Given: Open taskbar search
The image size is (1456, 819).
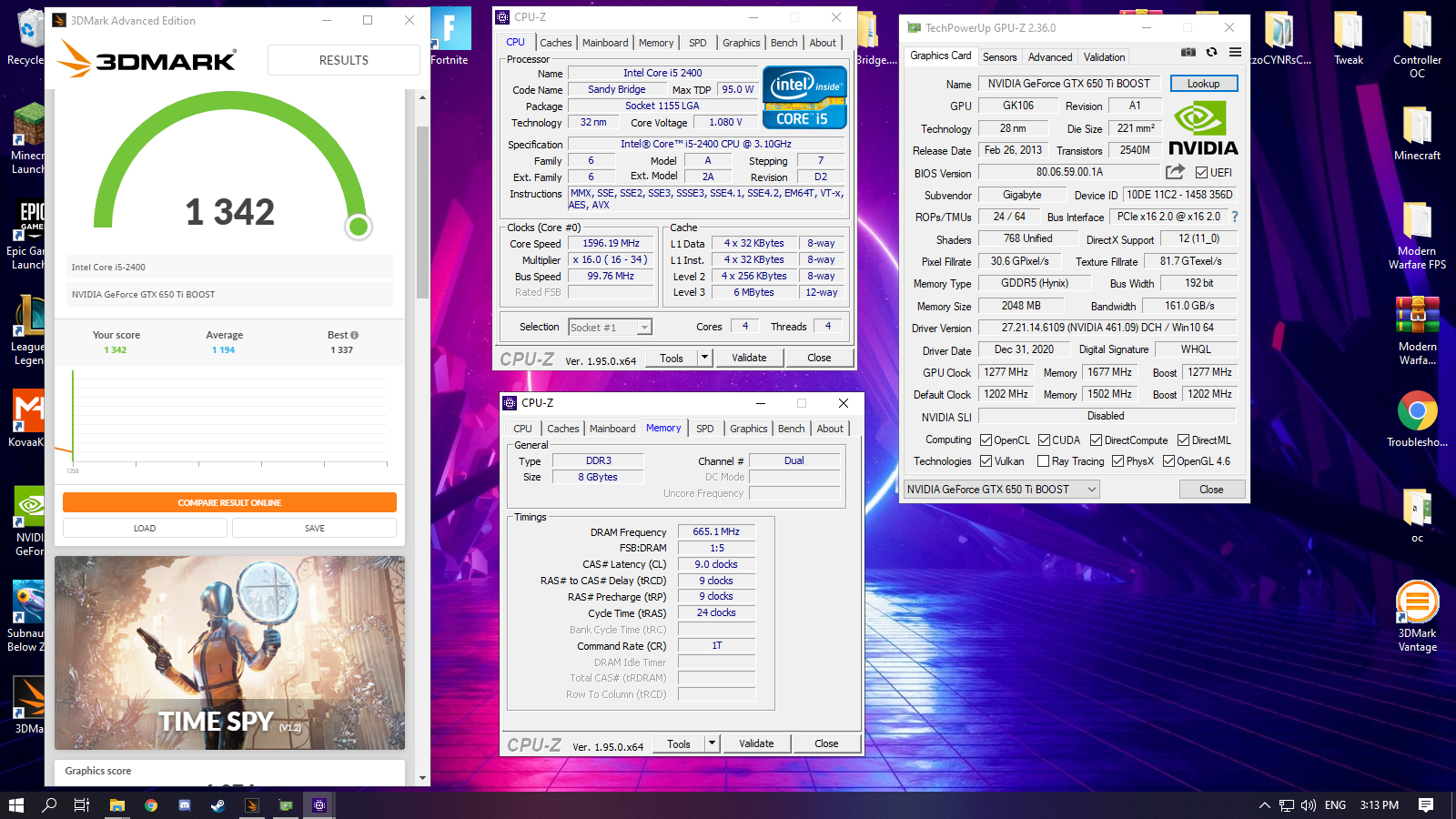Looking at the screenshot, I should tap(49, 805).
